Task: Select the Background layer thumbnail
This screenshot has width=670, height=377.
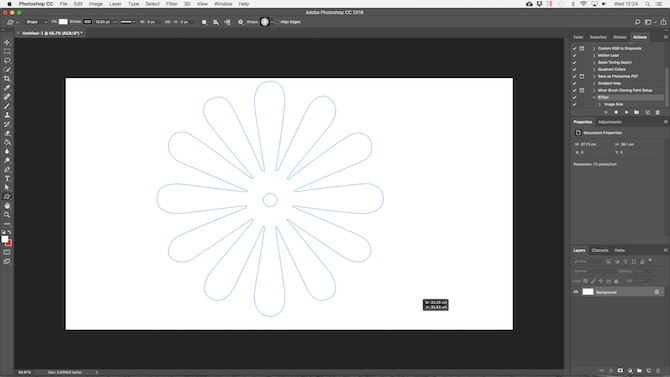Action: coord(588,292)
